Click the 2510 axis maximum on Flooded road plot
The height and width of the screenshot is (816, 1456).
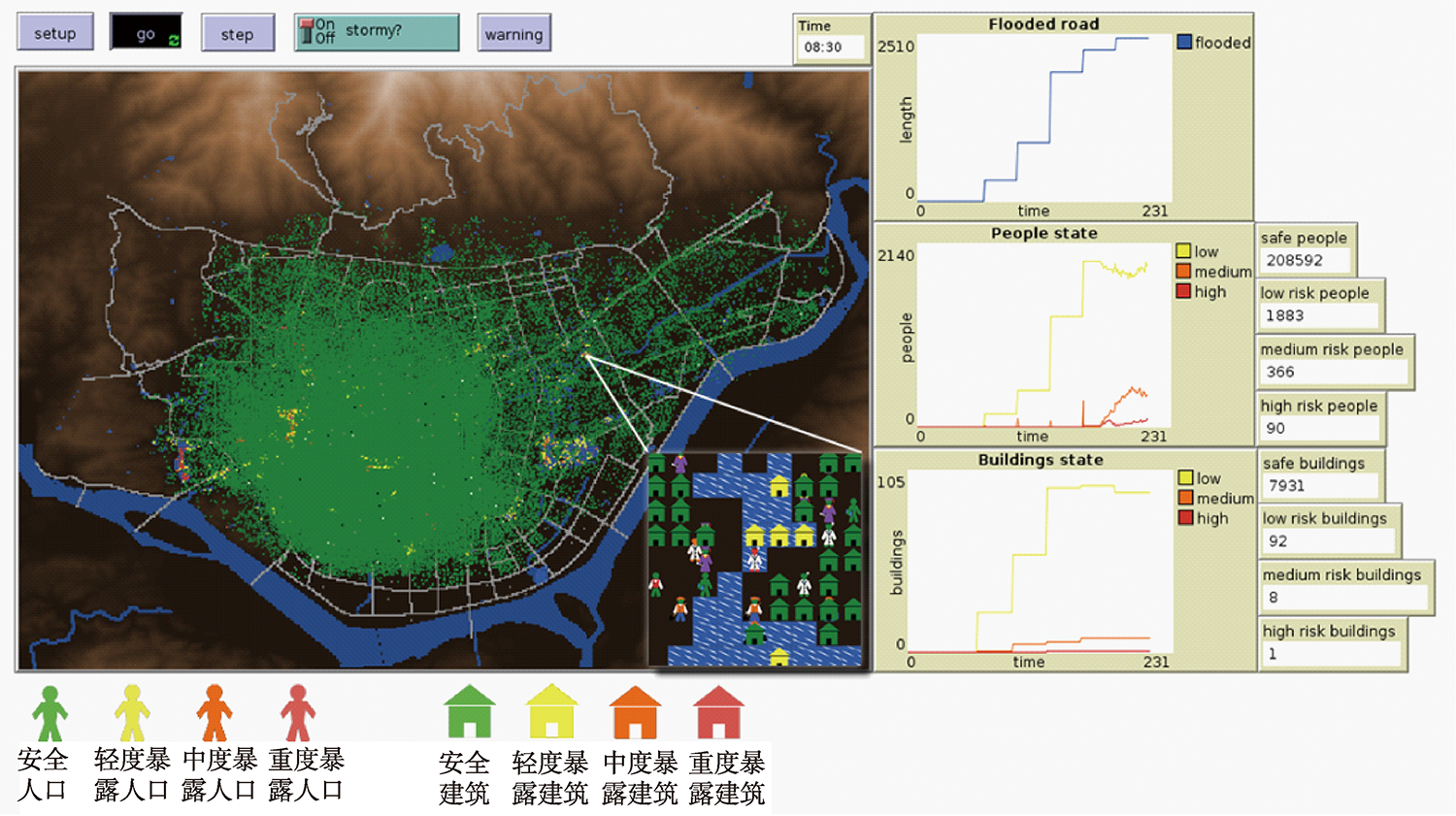(896, 47)
